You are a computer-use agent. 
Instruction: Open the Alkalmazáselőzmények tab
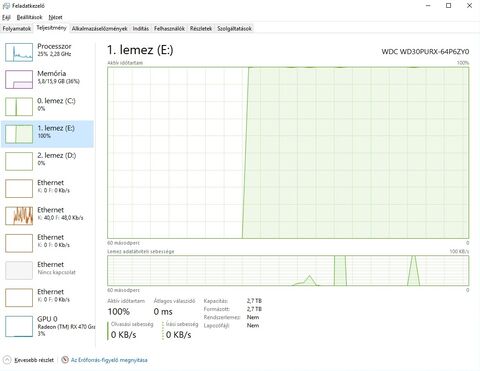click(99, 29)
